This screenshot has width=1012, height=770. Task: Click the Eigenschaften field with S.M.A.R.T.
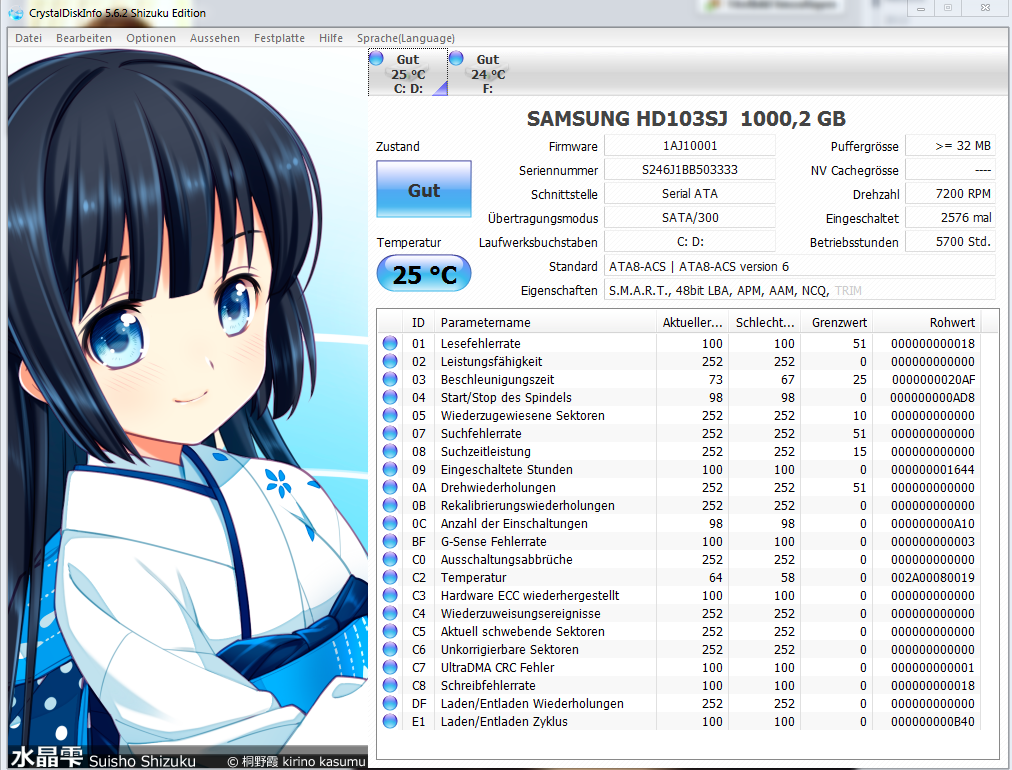800,290
